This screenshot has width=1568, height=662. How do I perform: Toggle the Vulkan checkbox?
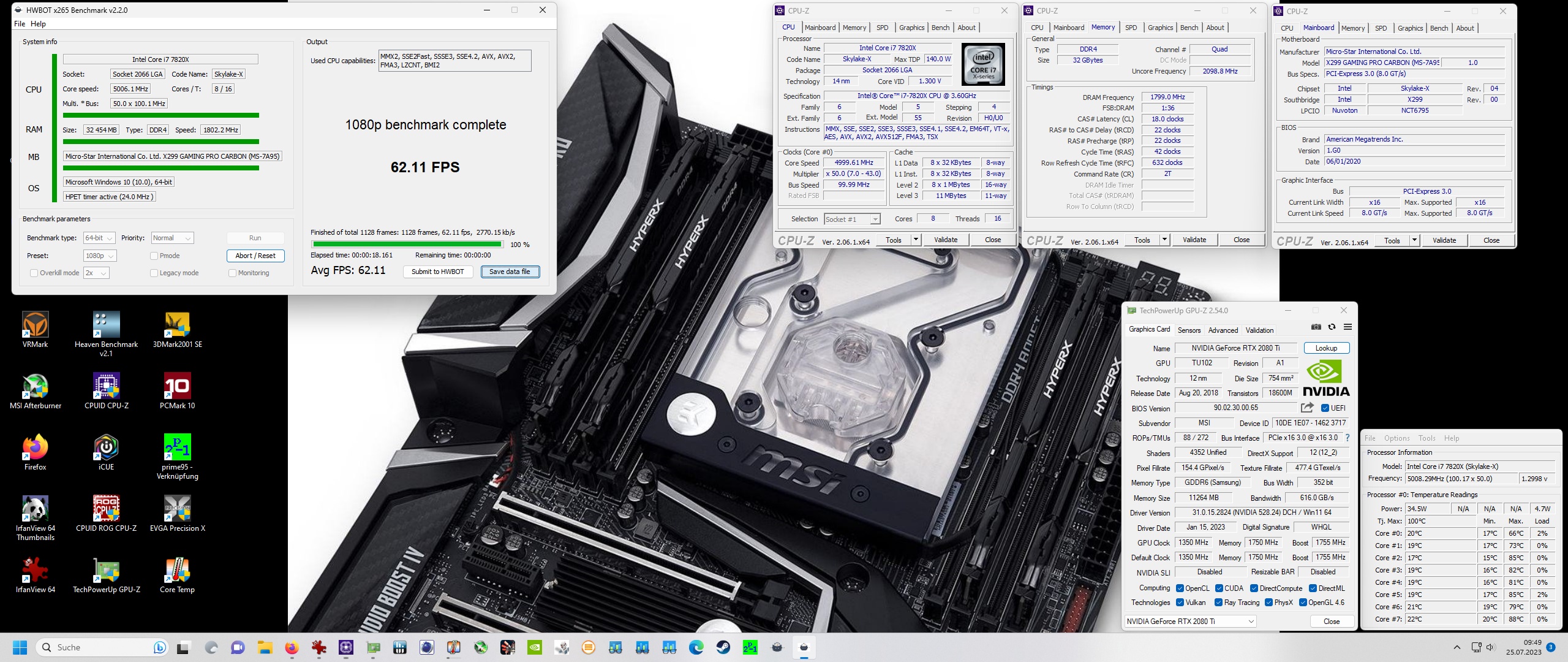1180,603
